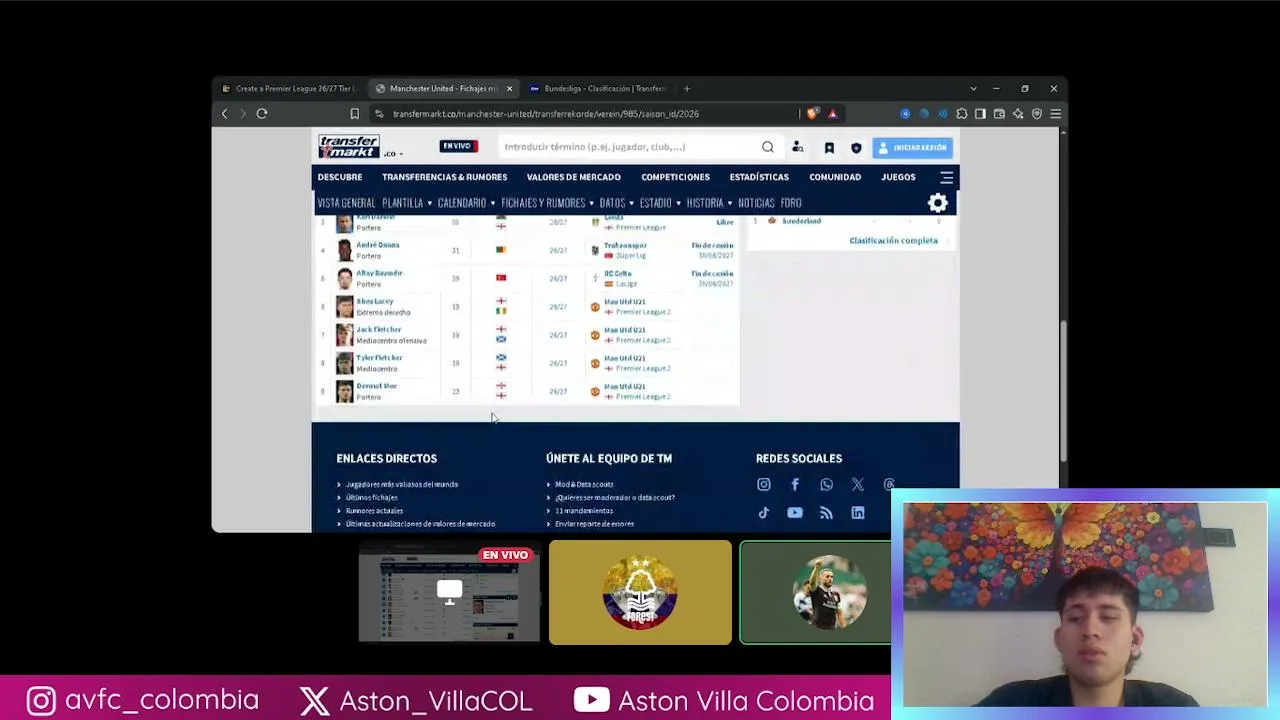
Task: Select Vista General in the club submenu
Action: point(346,204)
